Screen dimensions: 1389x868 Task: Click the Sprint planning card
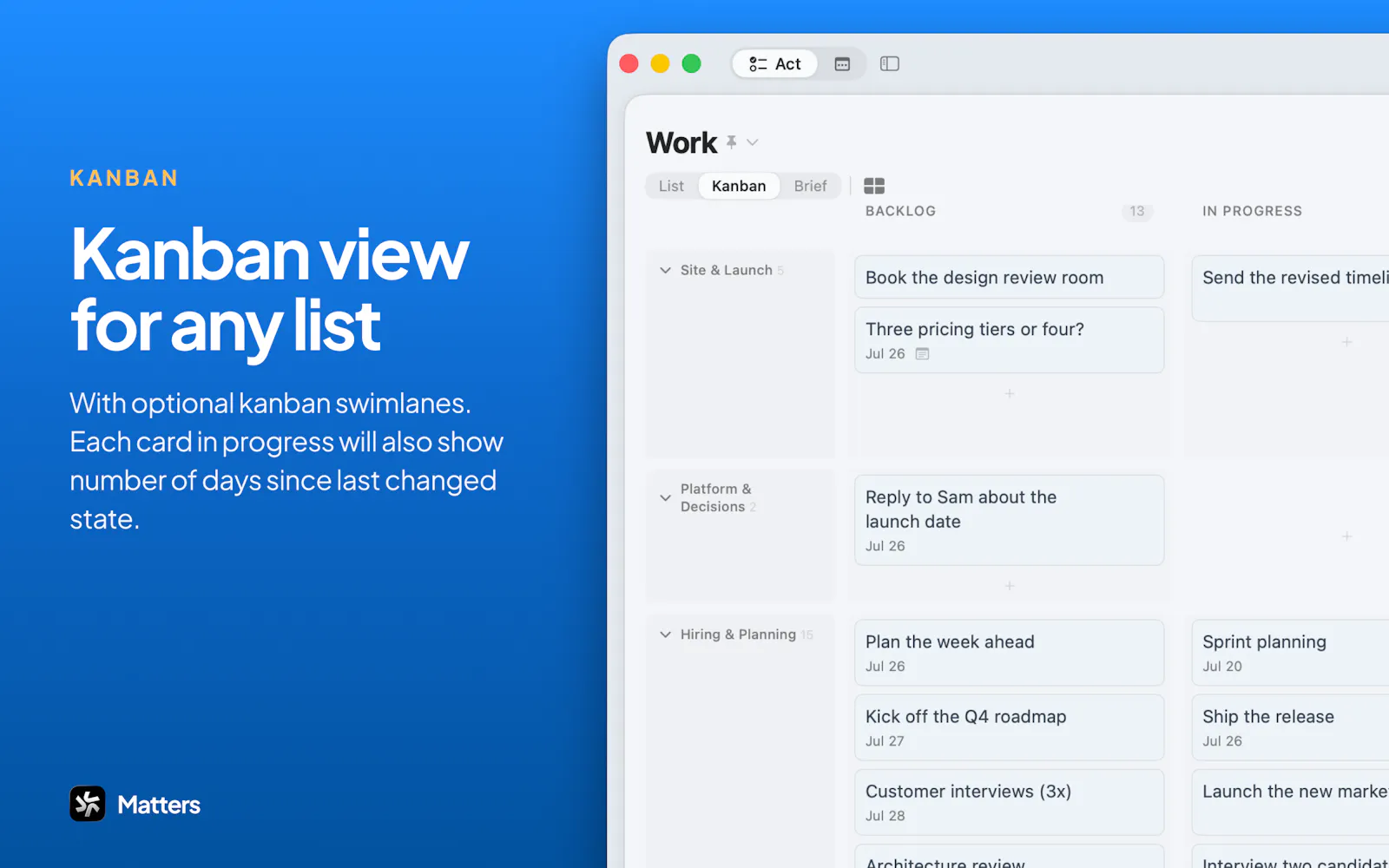1290,653
